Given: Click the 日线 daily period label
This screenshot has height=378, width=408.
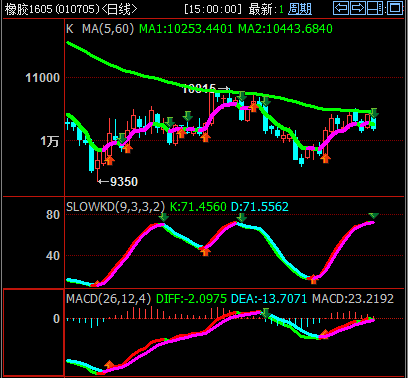Looking at the screenshot, I should click(x=119, y=9).
